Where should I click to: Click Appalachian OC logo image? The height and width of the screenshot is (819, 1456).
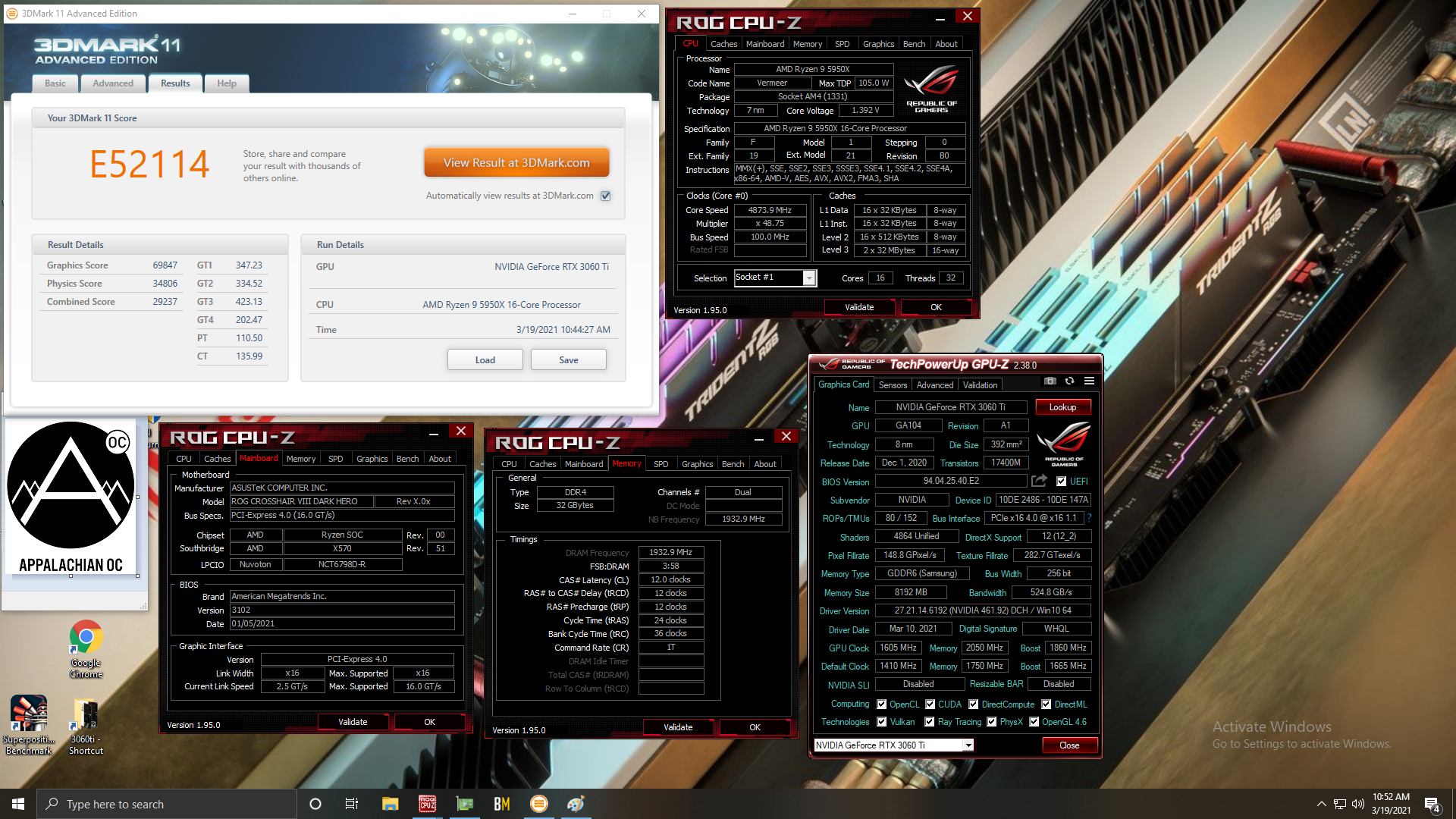[x=71, y=498]
